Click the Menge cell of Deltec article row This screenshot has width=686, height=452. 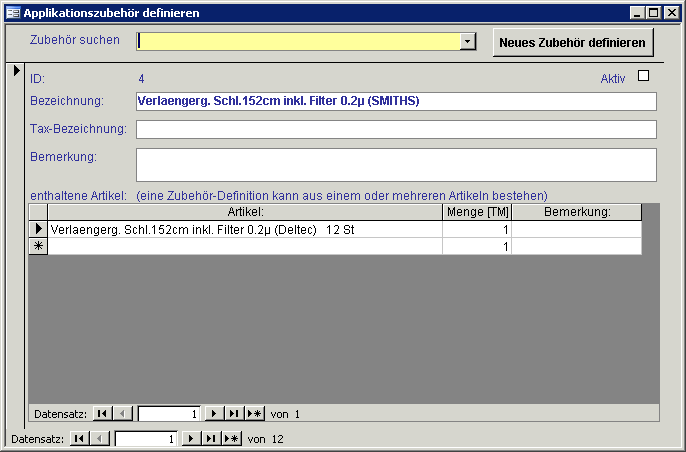[x=477, y=229]
